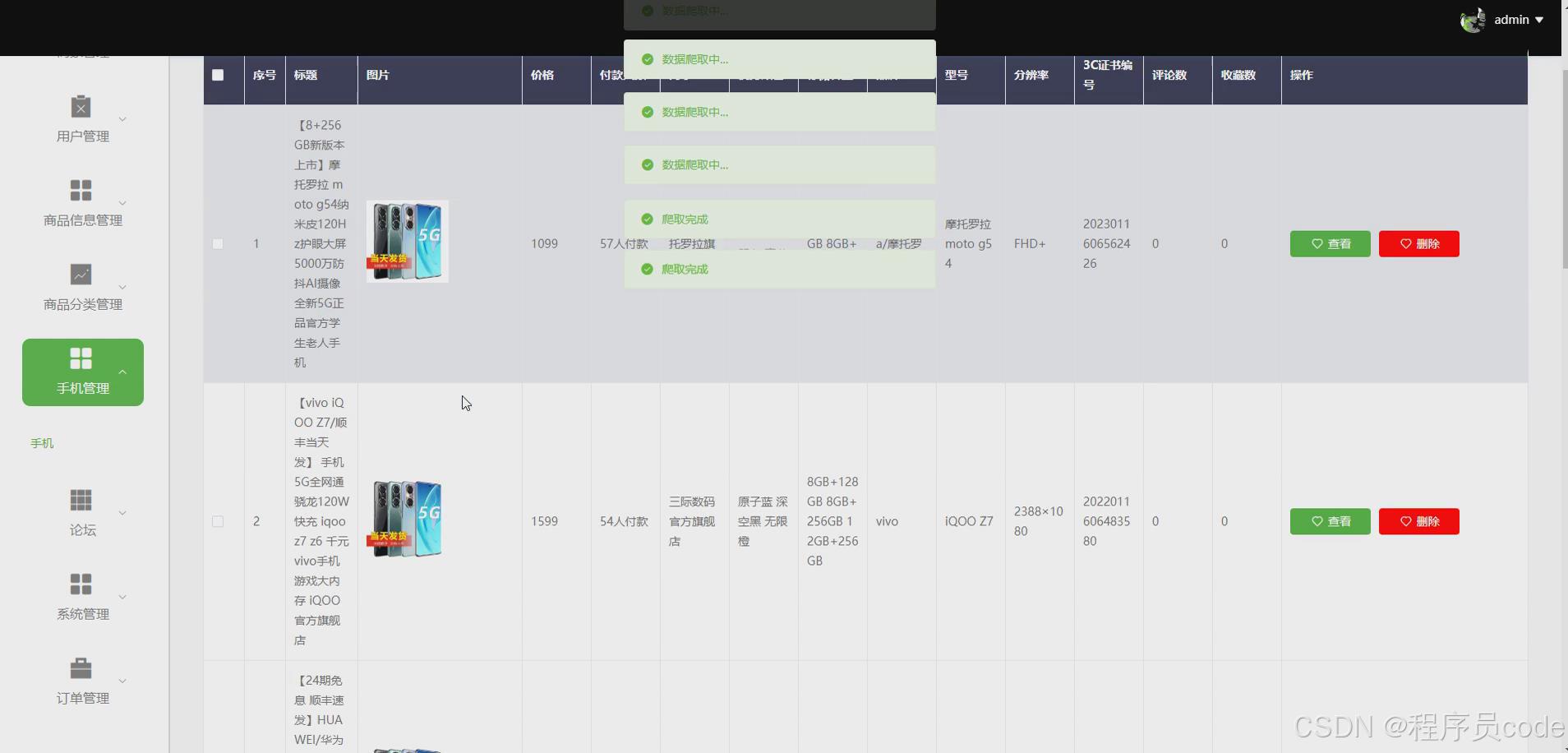Open the admin user dropdown
The width and height of the screenshot is (1568, 753).
1519,20
